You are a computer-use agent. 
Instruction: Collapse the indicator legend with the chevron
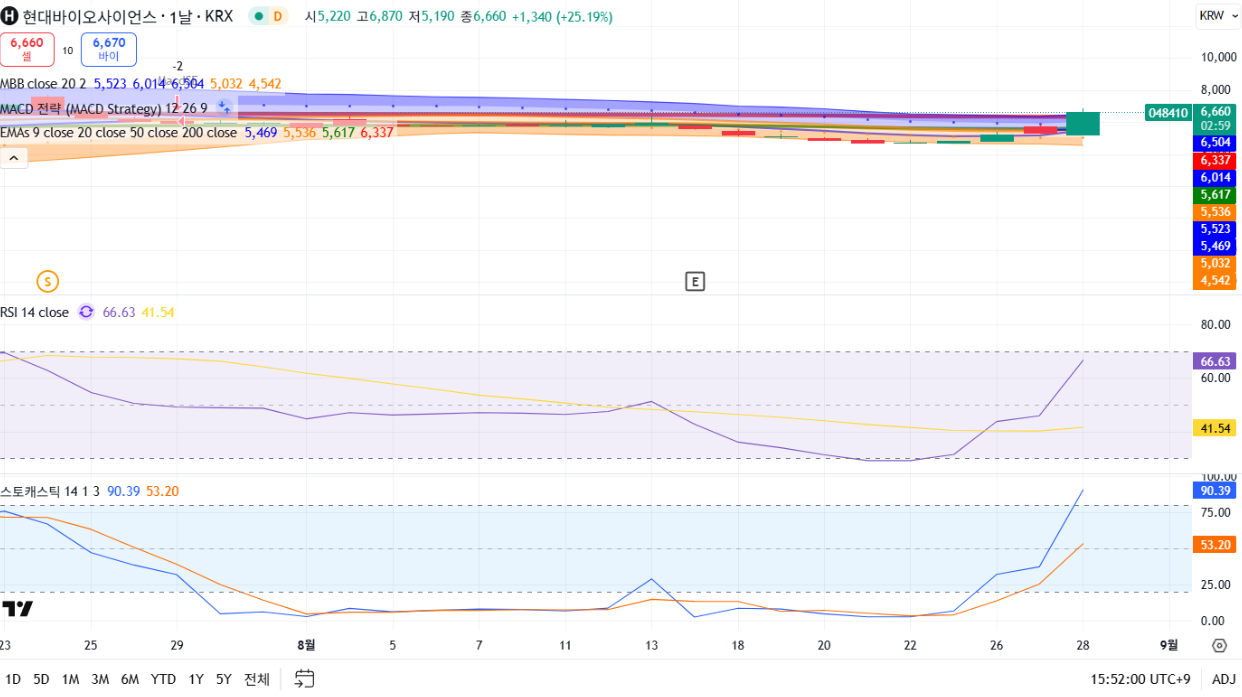tap(13, 157)
